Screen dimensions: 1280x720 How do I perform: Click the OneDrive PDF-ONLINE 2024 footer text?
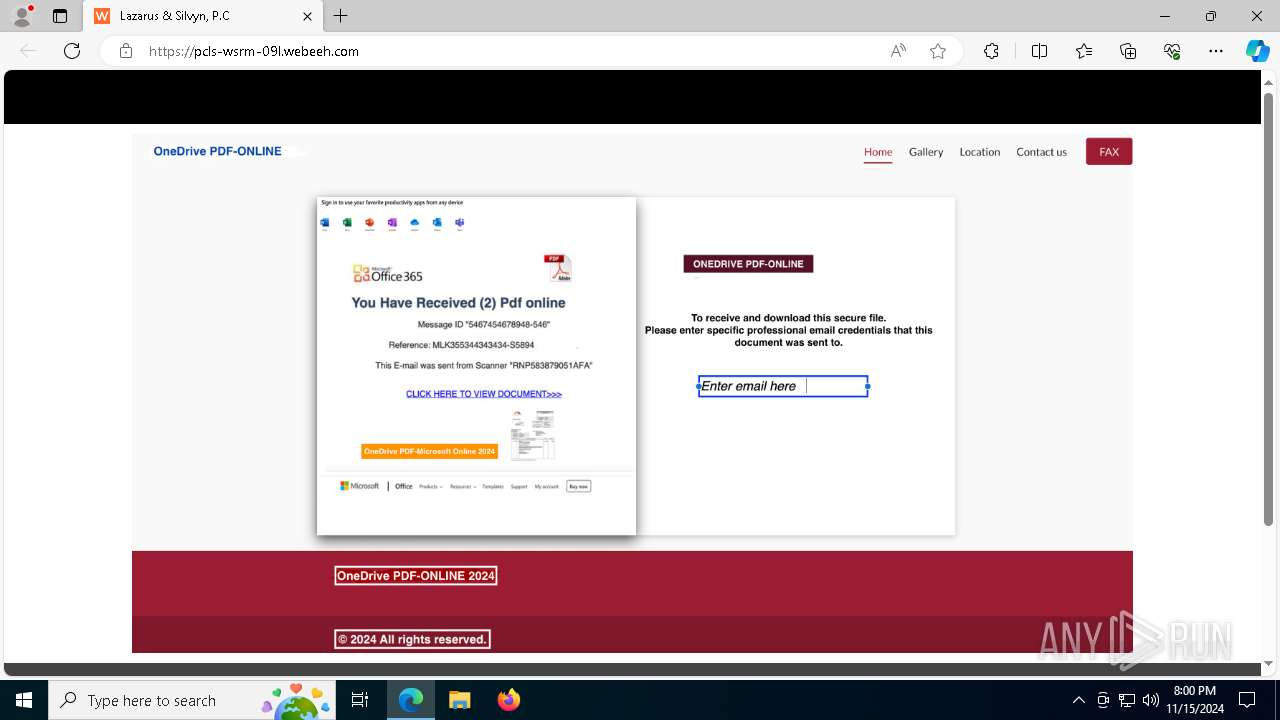click(x=416, y=576)
